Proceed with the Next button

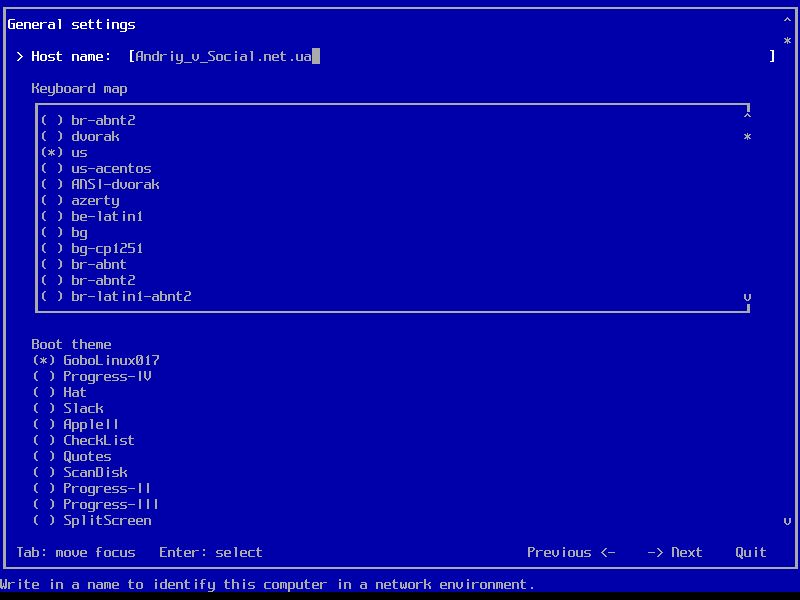675,553
